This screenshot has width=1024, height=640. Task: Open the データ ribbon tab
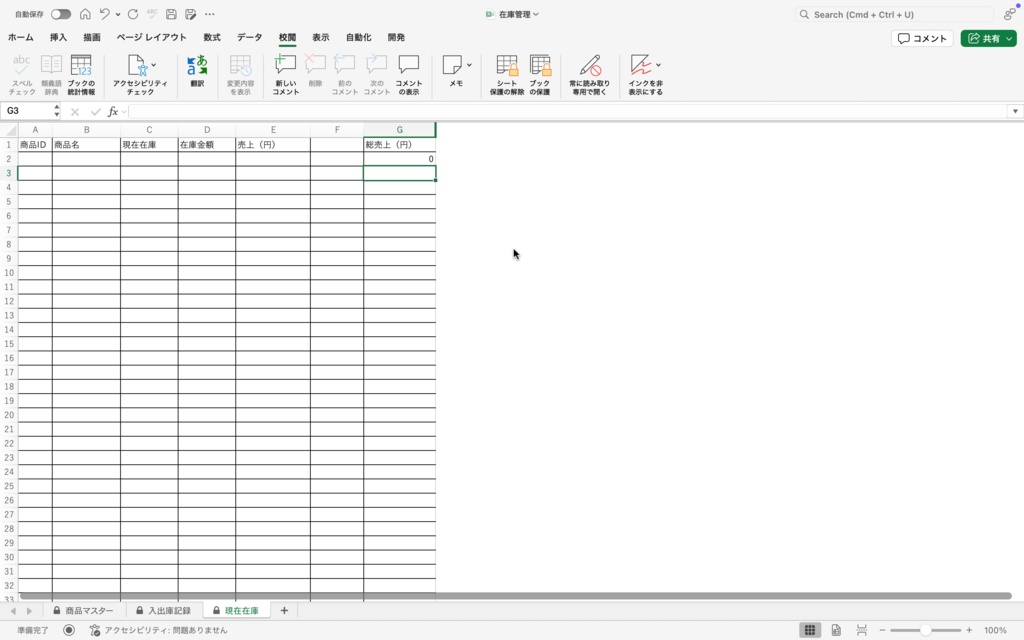click(249, 37)
